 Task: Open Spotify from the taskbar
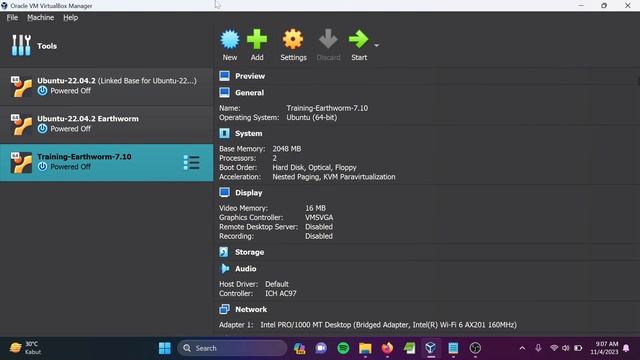coord(343,348)
